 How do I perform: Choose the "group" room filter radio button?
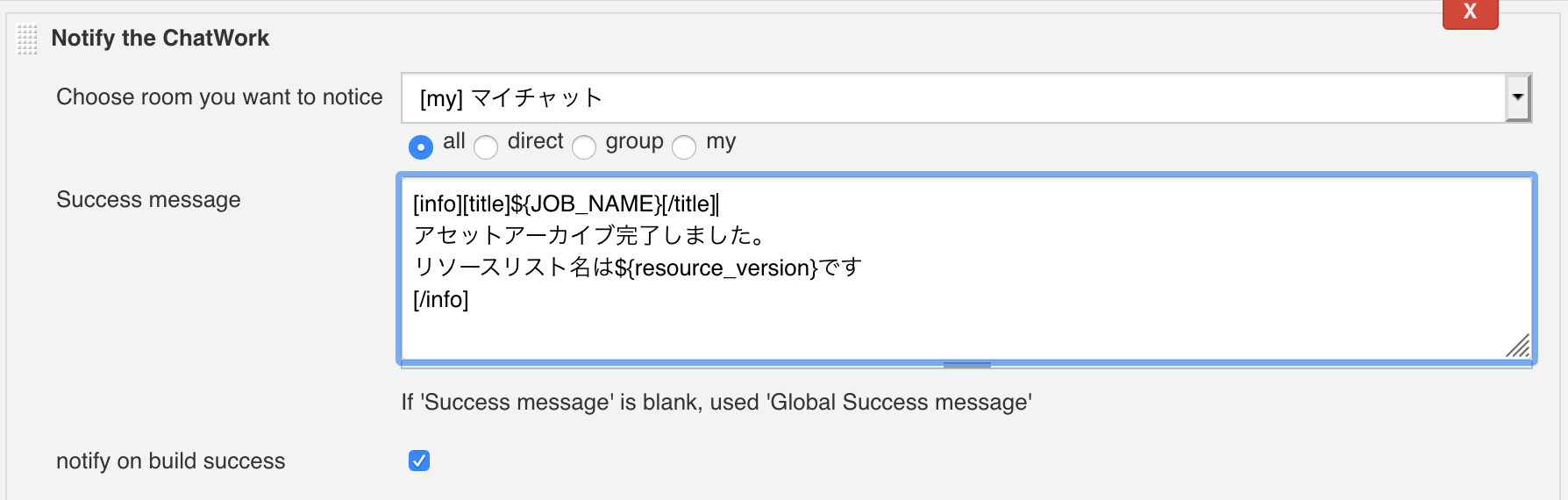[x=584, y=147]
